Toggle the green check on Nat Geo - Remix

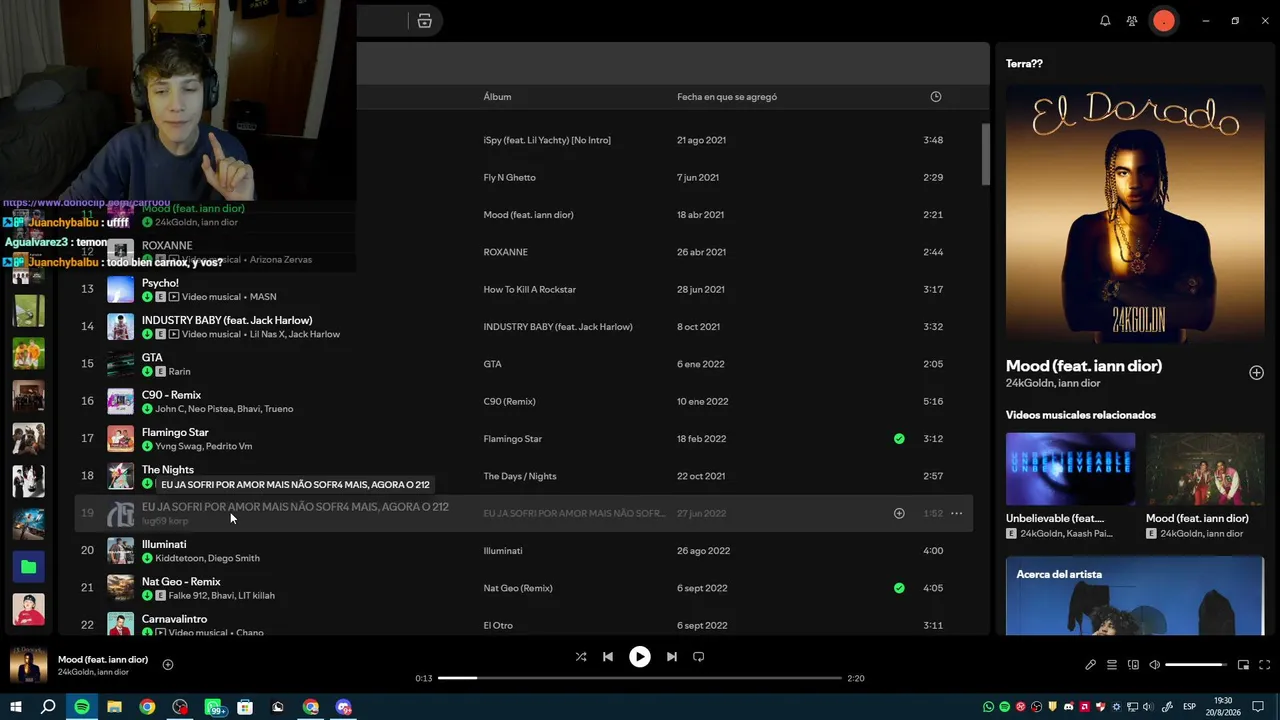[899, 588]
